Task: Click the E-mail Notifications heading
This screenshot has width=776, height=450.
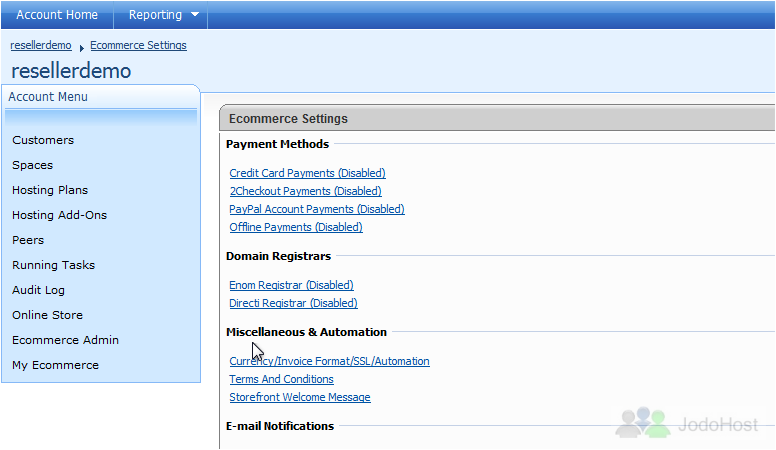Action: pyautogui.click(x=280, y=426)
